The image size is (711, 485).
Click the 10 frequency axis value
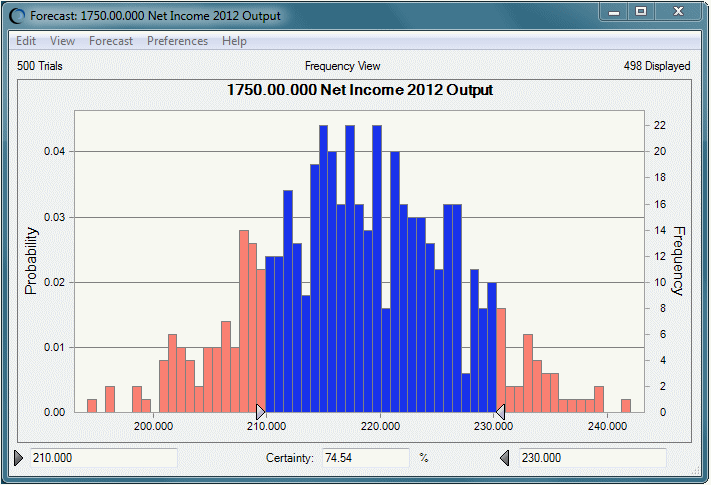point(660,282)
